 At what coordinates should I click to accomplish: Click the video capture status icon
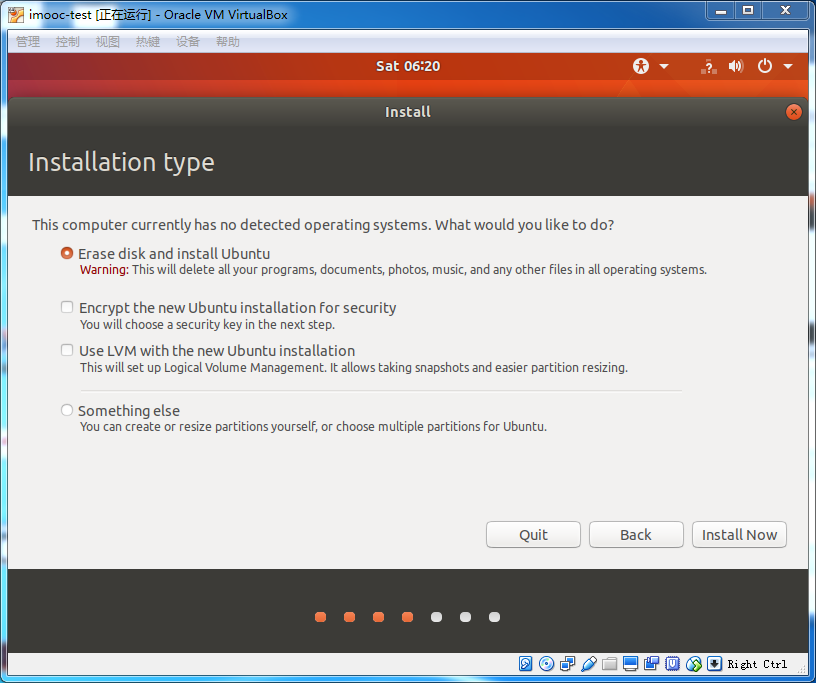(x=652, y=664)
